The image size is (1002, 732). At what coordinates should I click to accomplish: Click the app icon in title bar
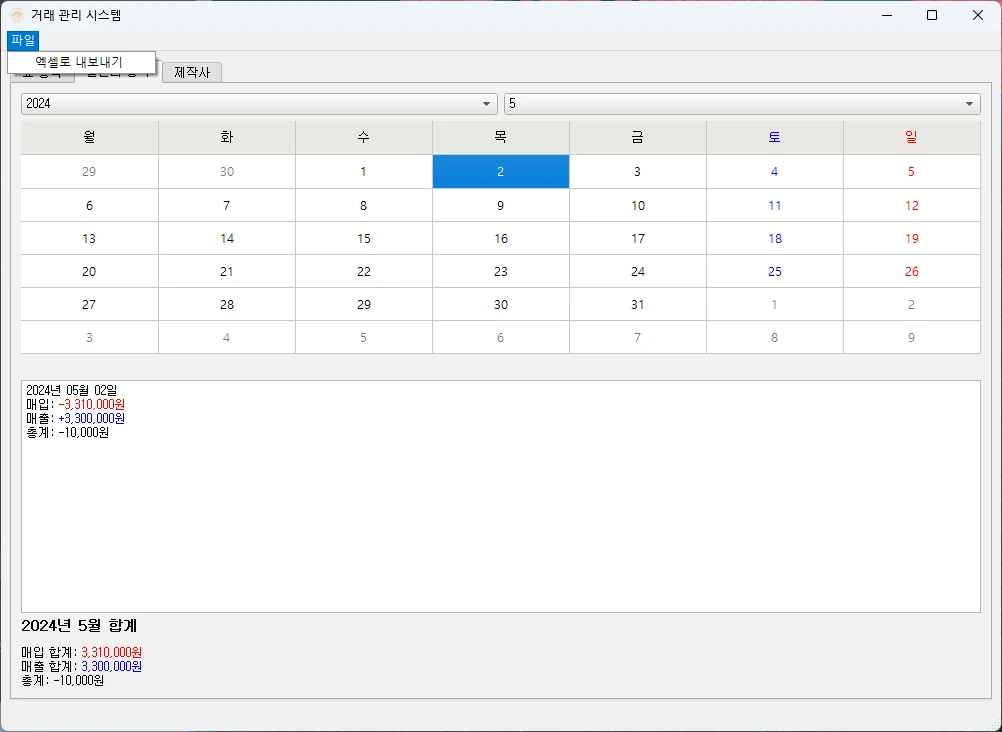(x=17, y=15)
